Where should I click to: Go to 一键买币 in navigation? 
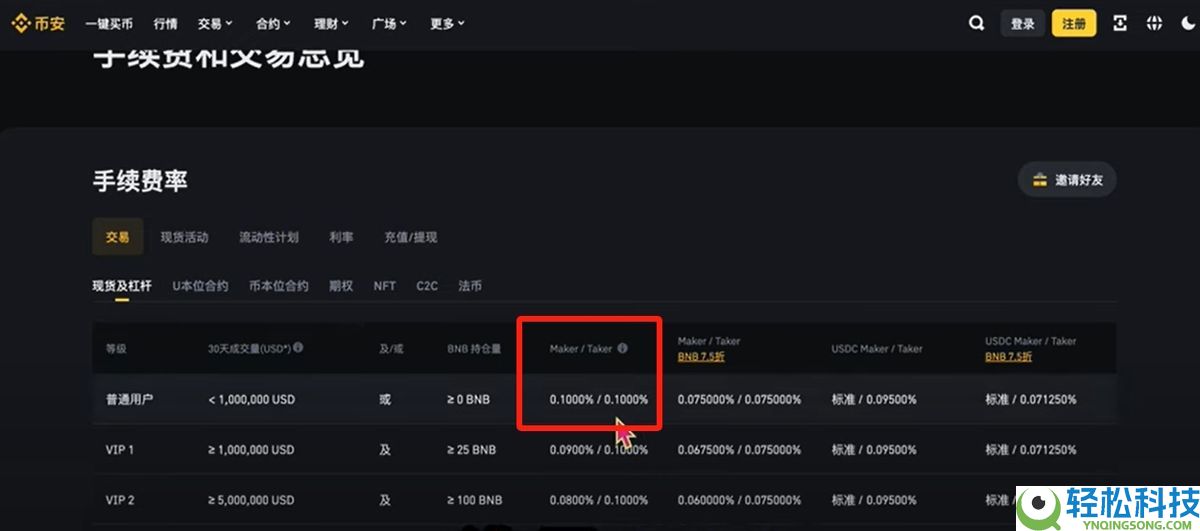point(109,23)
